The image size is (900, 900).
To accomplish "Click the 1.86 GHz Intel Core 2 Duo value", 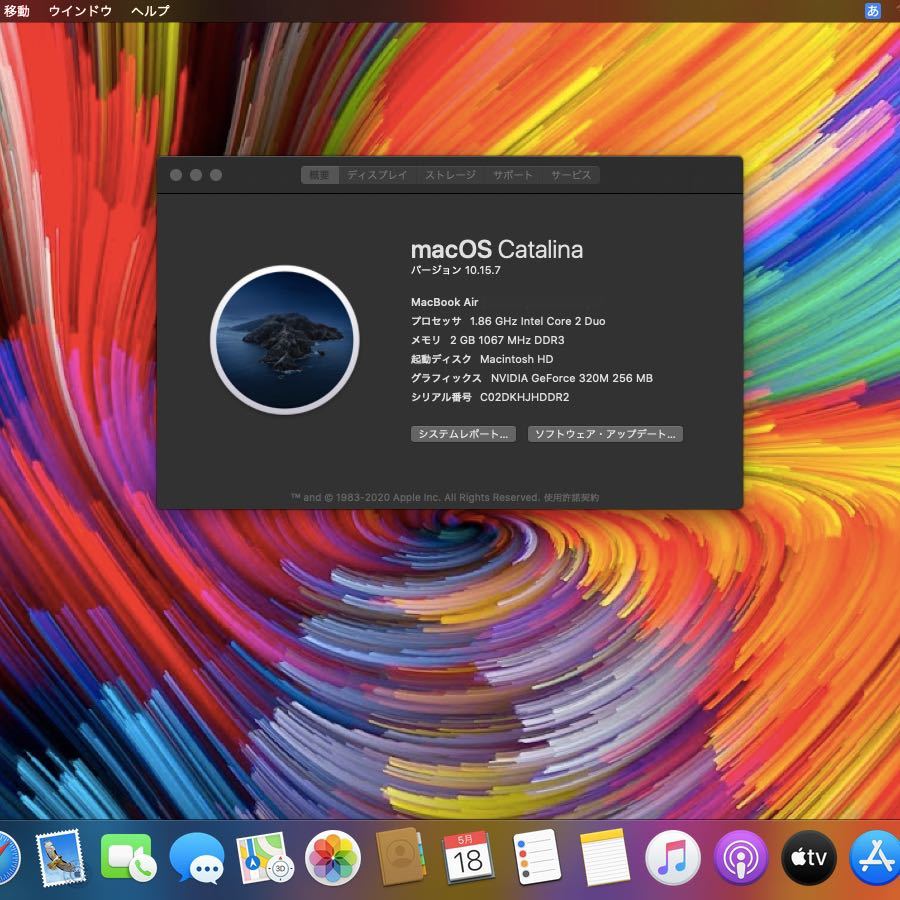I will (537, 321).
